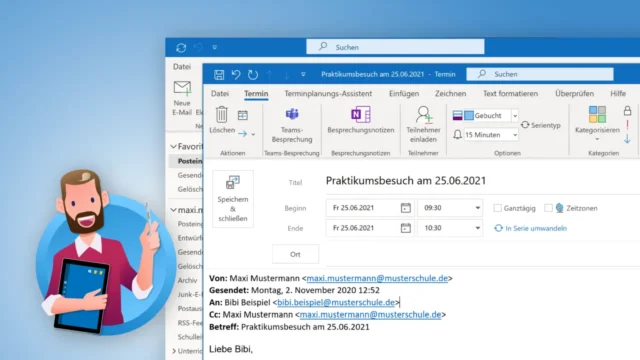
Task: Click the Serientyp recurrence button
Action: pyautogui.click(x=541, y=125)
